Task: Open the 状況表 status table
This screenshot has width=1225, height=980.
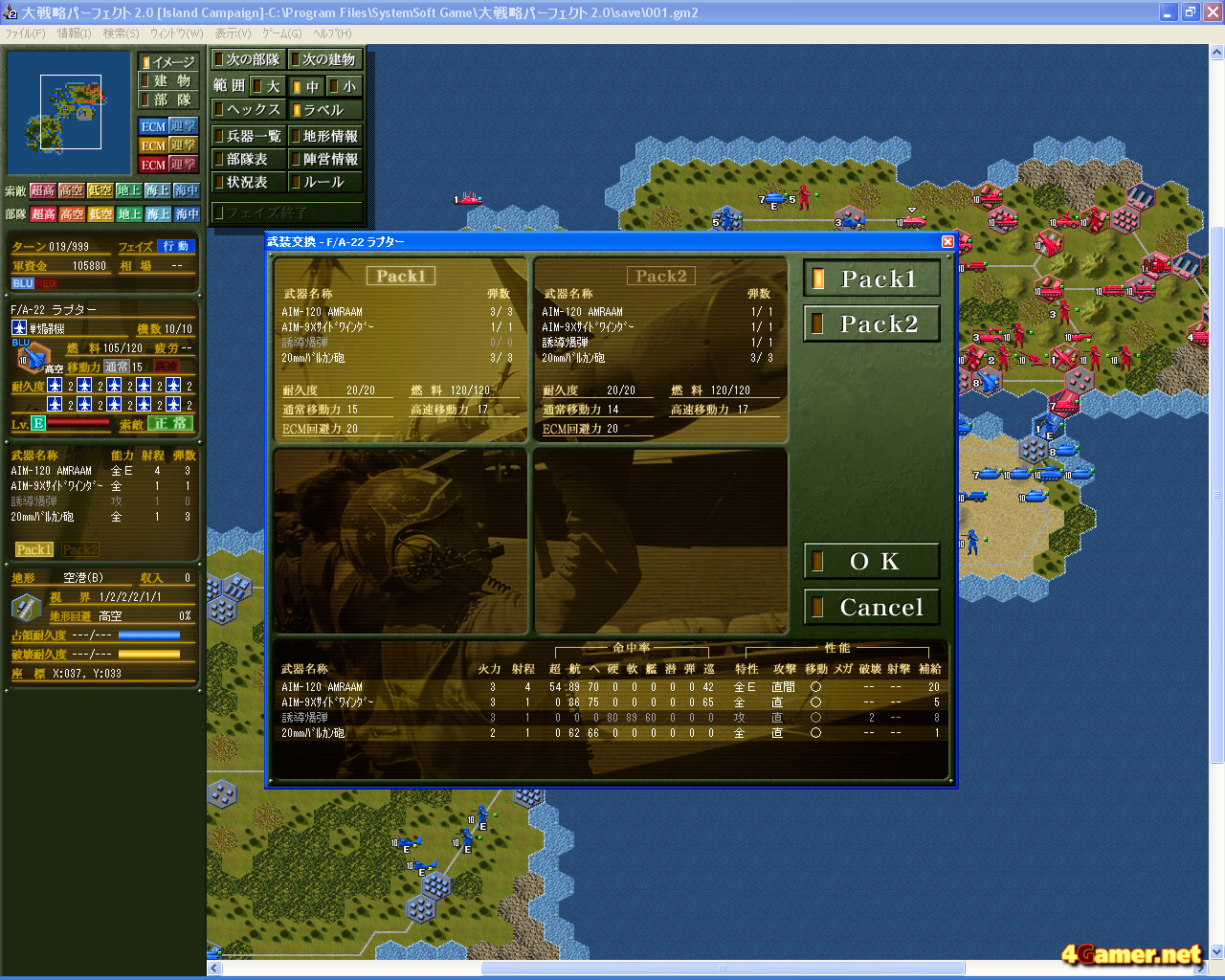Action: click(248, 182)
